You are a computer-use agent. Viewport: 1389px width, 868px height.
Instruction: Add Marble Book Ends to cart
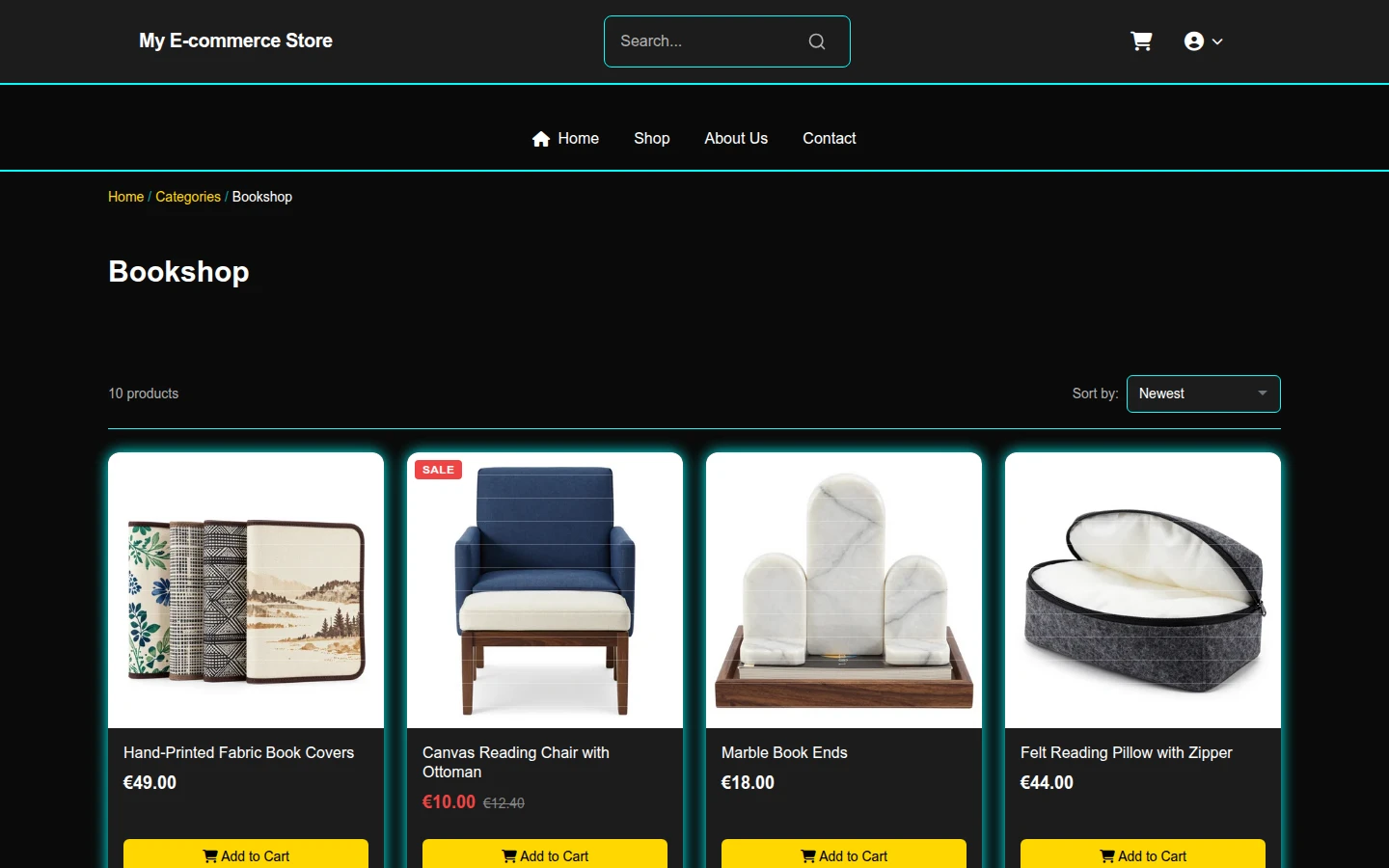click(844, 854)
